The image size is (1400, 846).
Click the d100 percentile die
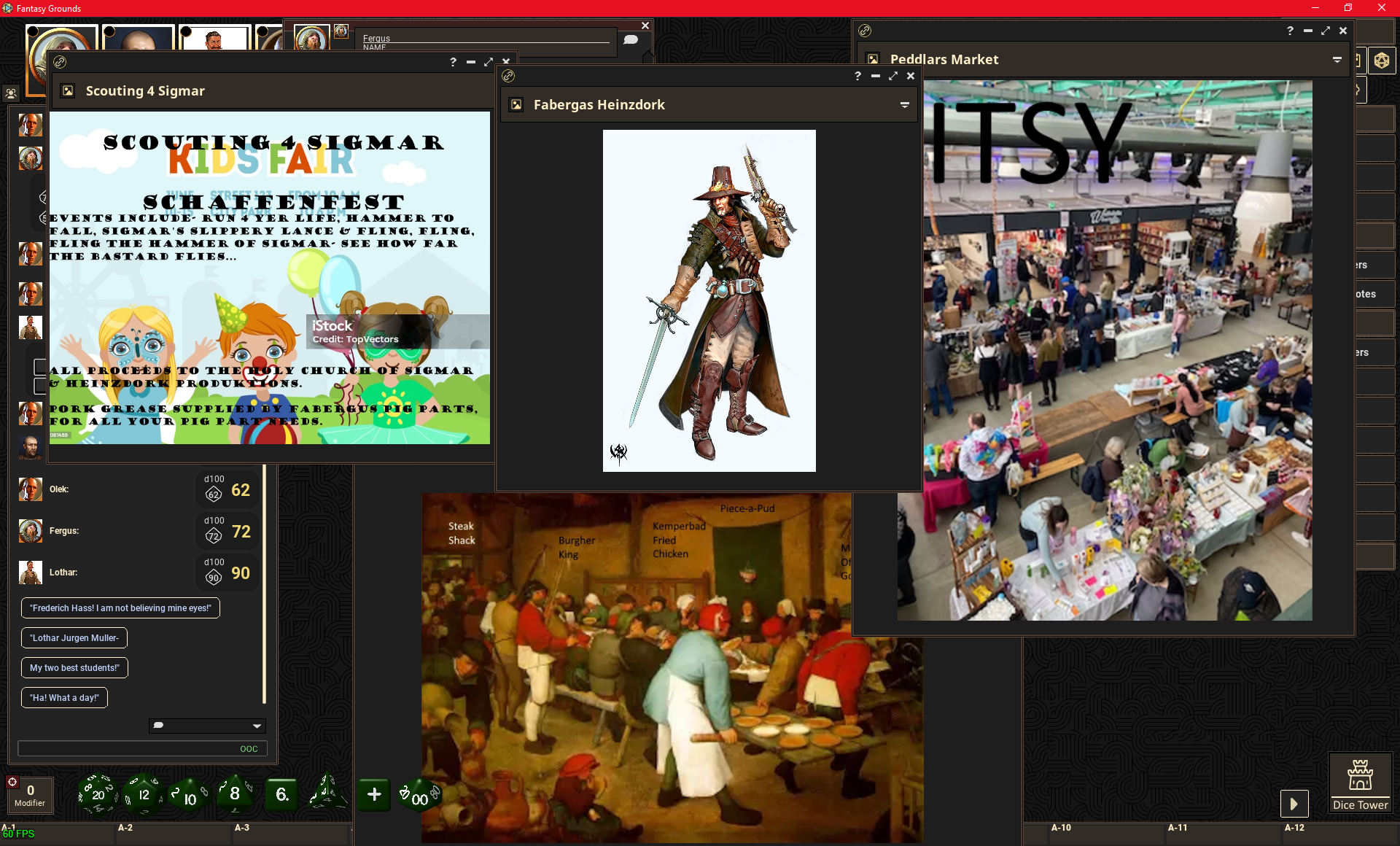(x=419, y=796)
